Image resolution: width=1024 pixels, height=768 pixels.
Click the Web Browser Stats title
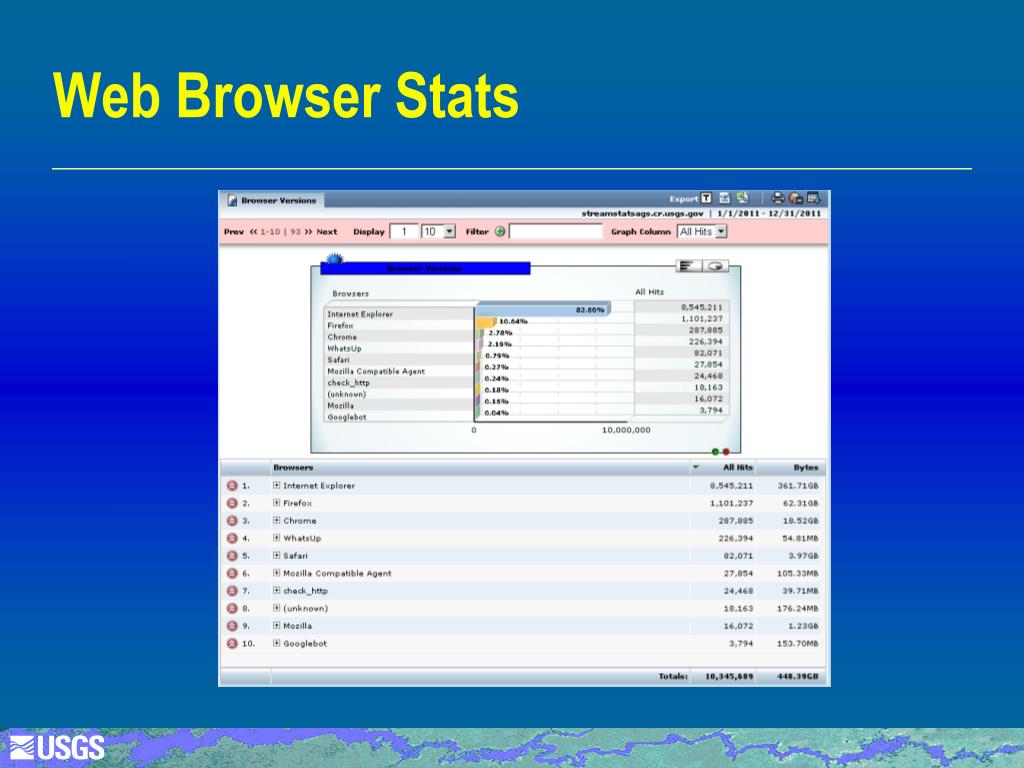(x=285, y=95)
